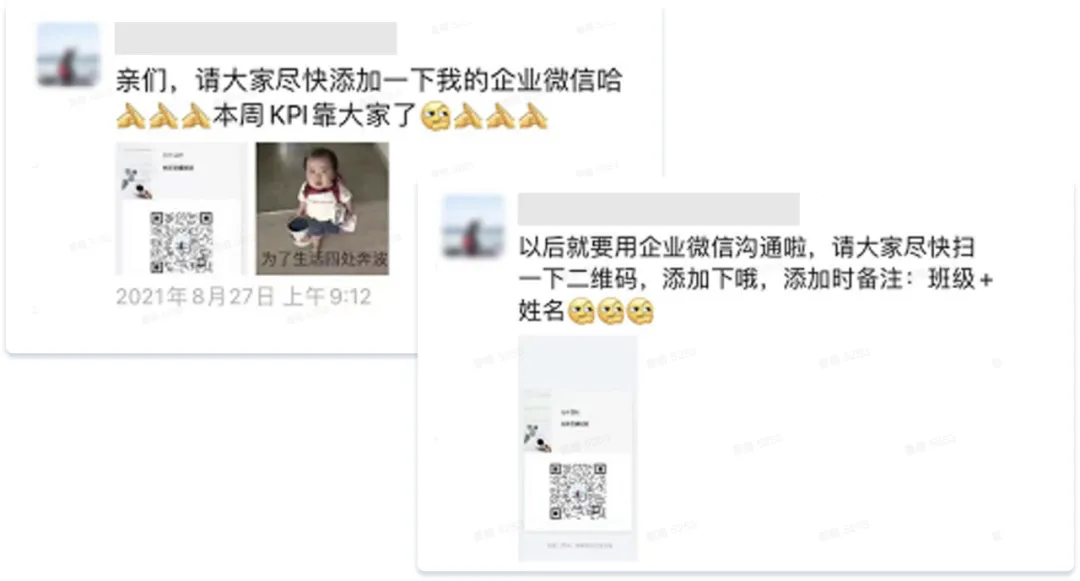Click the KPI text in the first post
Viewport: 1080px width, 581px height.
[289, 116]
